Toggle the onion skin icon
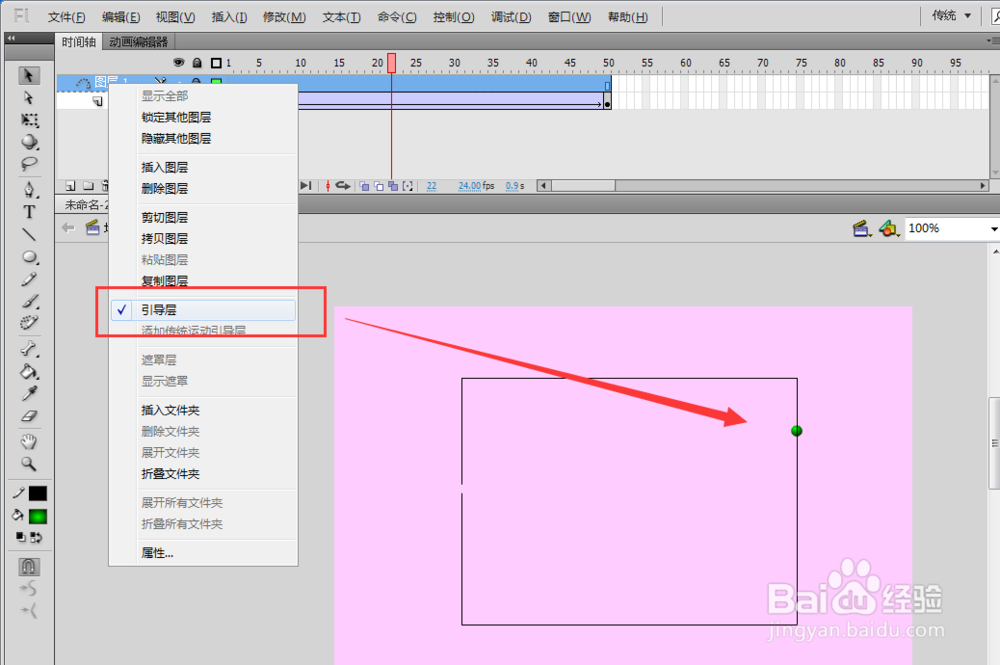 tap(364, 186)
